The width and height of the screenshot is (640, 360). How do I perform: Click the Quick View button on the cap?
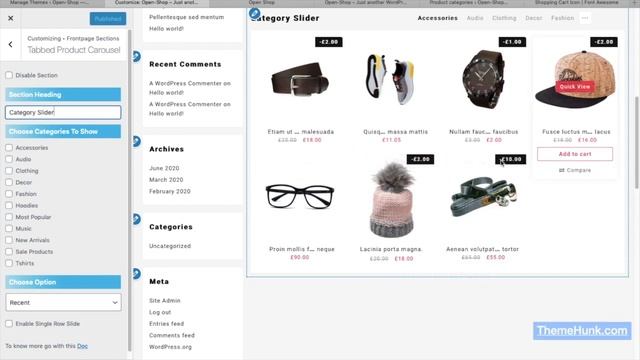coord(575,87)
